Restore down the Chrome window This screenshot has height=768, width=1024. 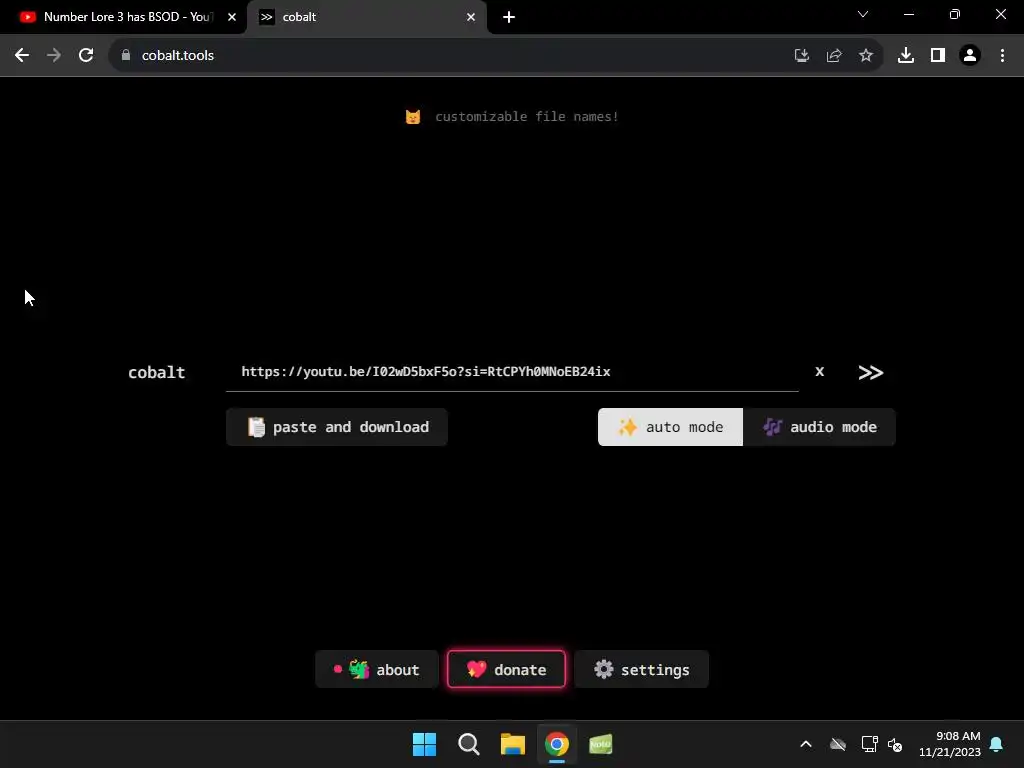pyautogui.click(x=955, y=14)
